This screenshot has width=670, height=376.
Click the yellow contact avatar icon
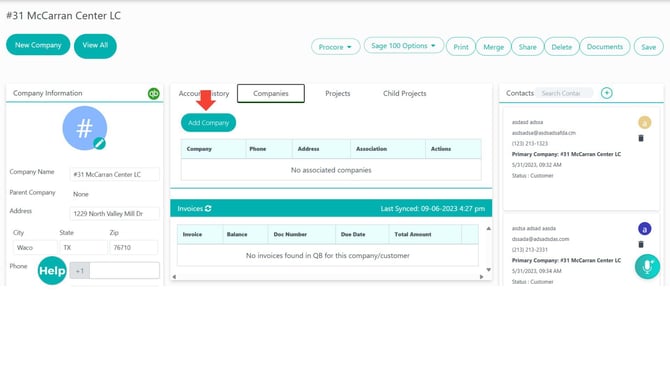coord(644,123)
